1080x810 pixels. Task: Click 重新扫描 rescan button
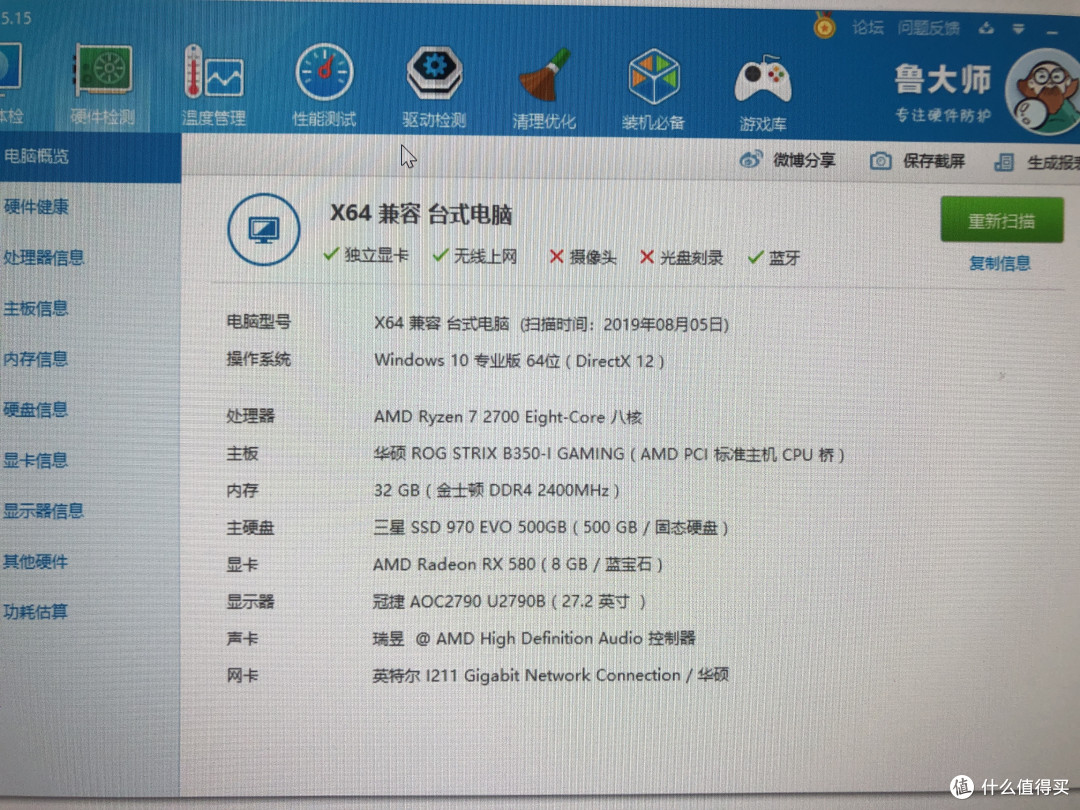tap(1001, 220)
